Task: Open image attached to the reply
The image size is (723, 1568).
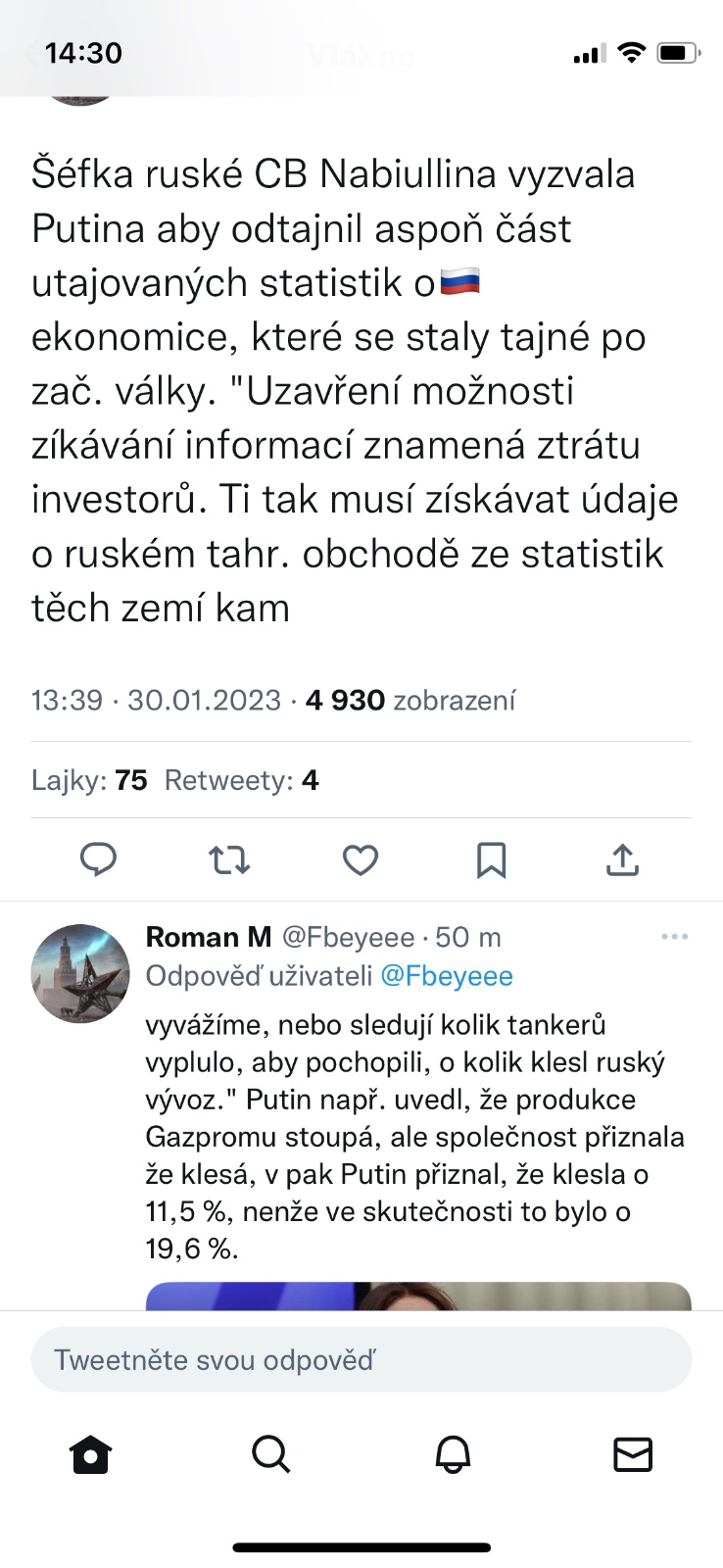Action: point(418,1296)
